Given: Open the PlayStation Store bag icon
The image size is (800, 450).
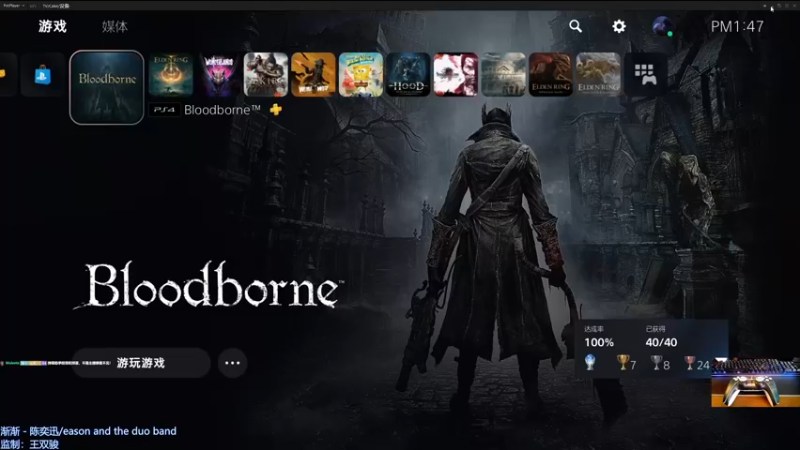Looking at the screenshot, I should tap(43, 75).
